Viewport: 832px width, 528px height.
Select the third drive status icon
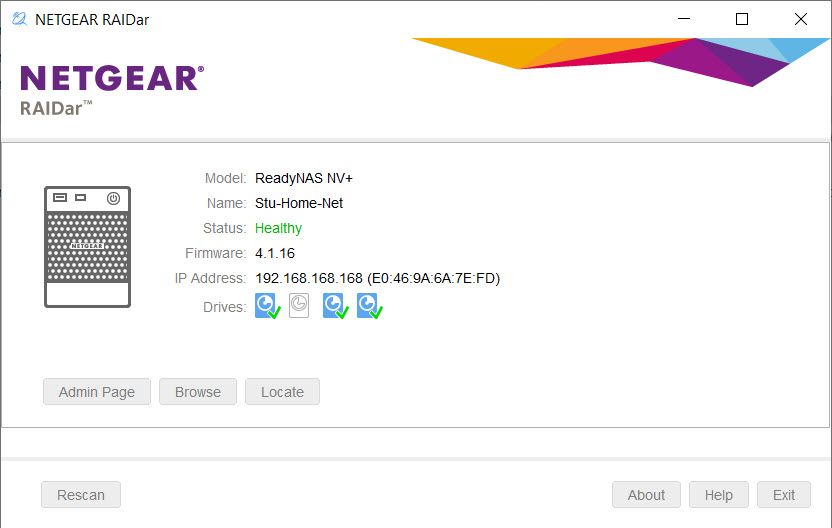click(335, 306)
